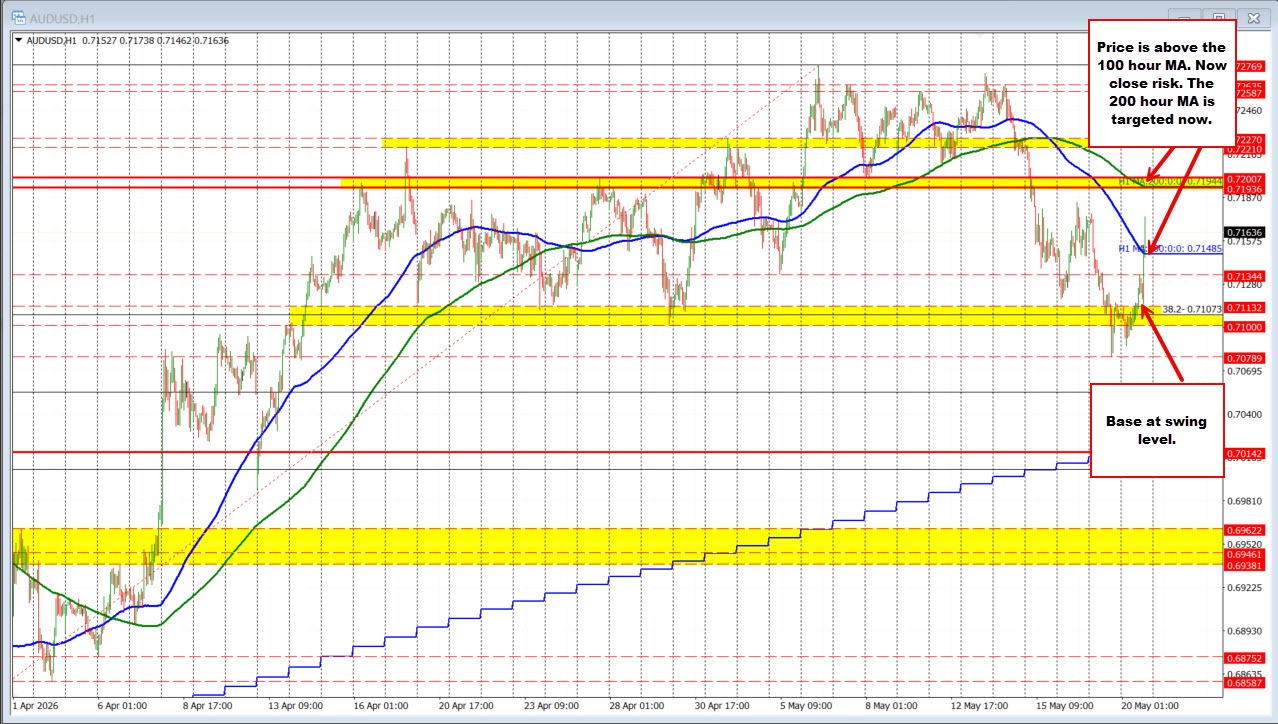Click the 13 Apr 09:00 time axis label
Screen dimensions: 1278x724
tap(296, 704)
